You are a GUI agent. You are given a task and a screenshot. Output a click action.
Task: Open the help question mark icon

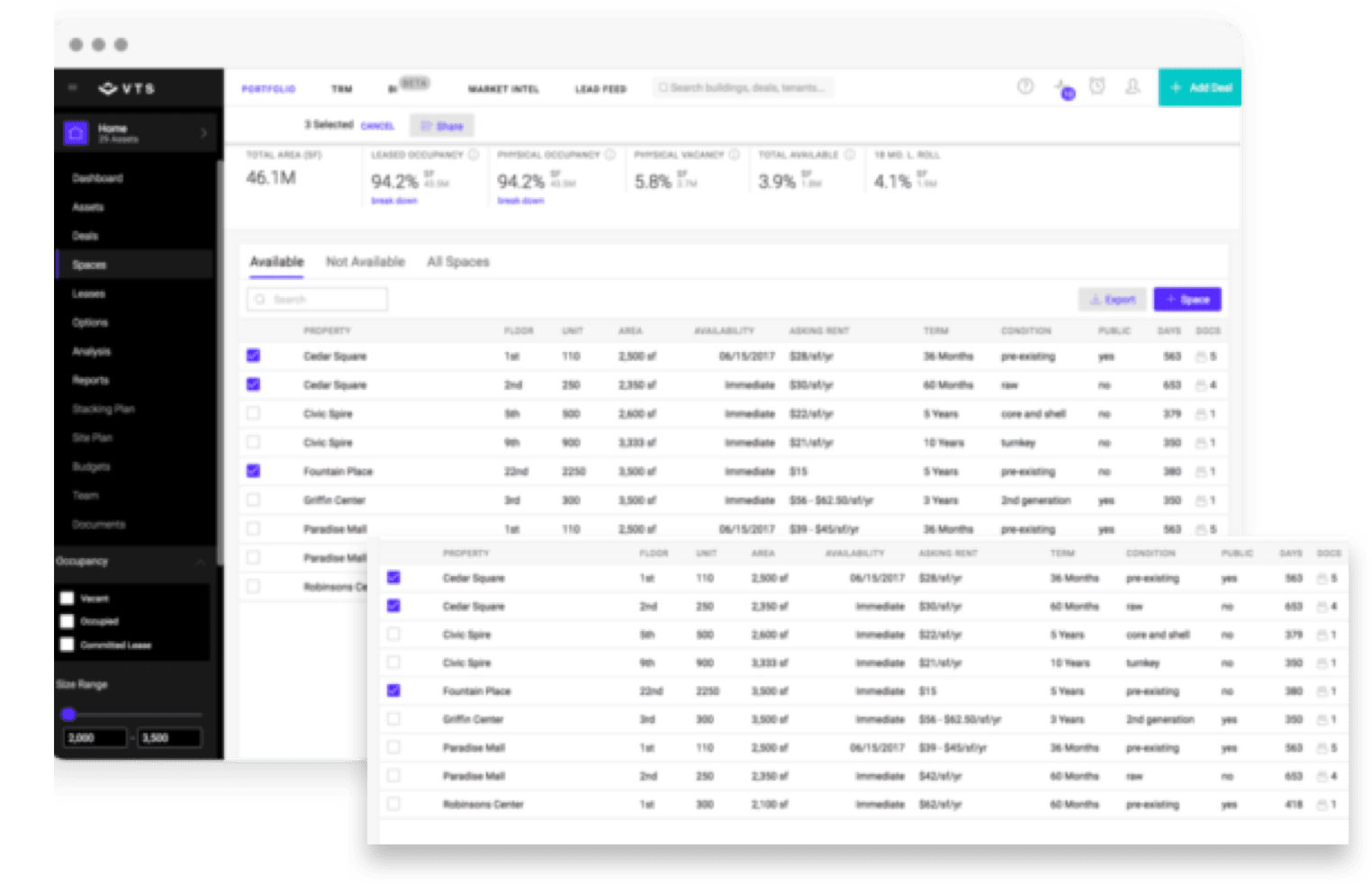pyautogui.click(x=1025, y=86)
